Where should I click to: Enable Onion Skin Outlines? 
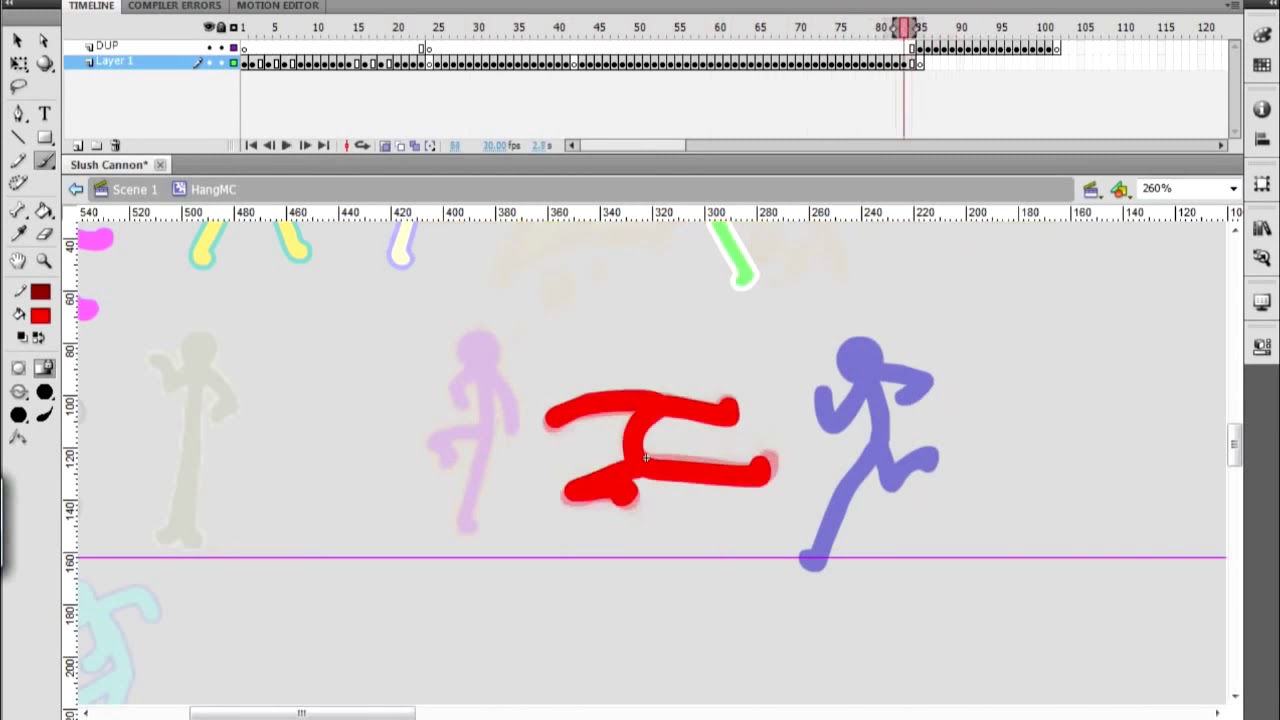pos(400,146)
